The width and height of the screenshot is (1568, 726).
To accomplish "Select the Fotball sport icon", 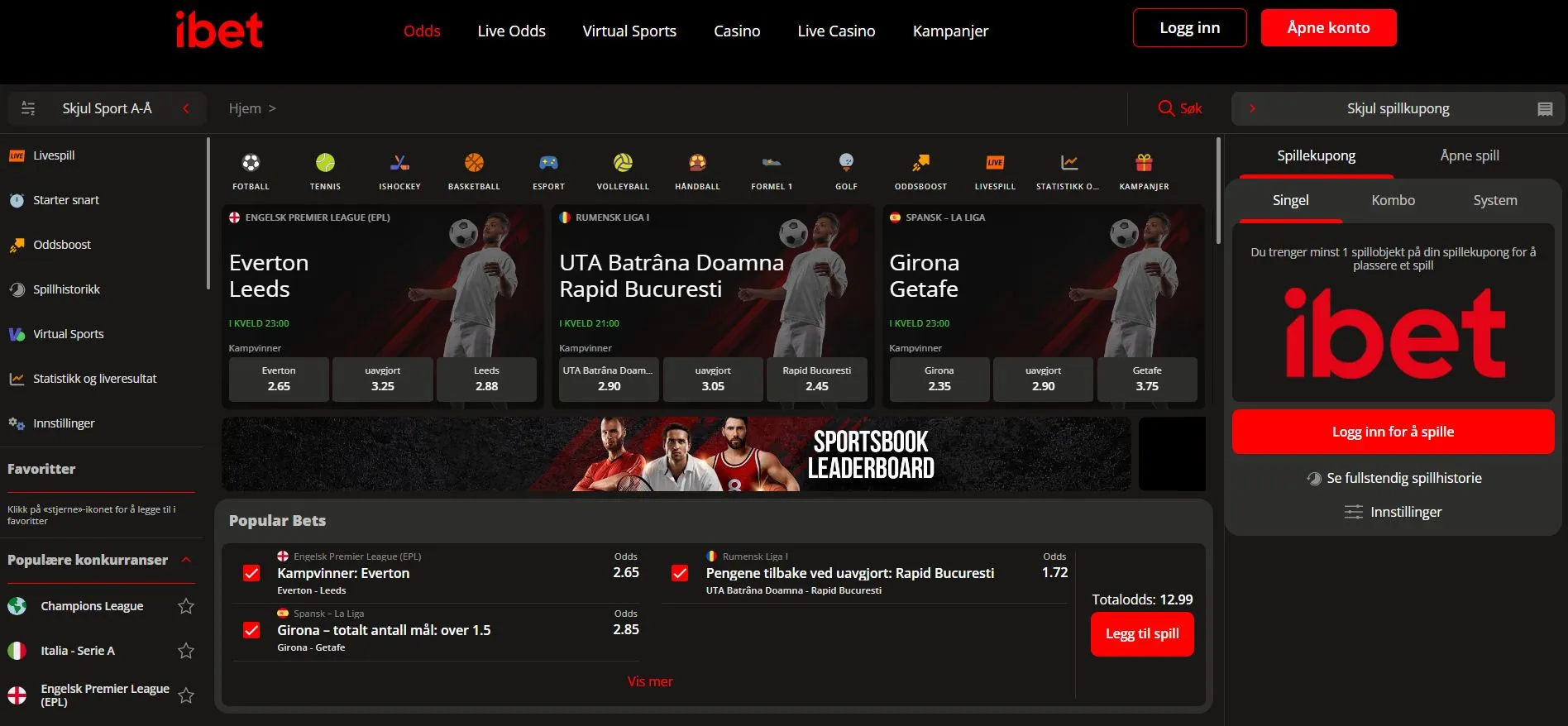I will pos(251,163).
